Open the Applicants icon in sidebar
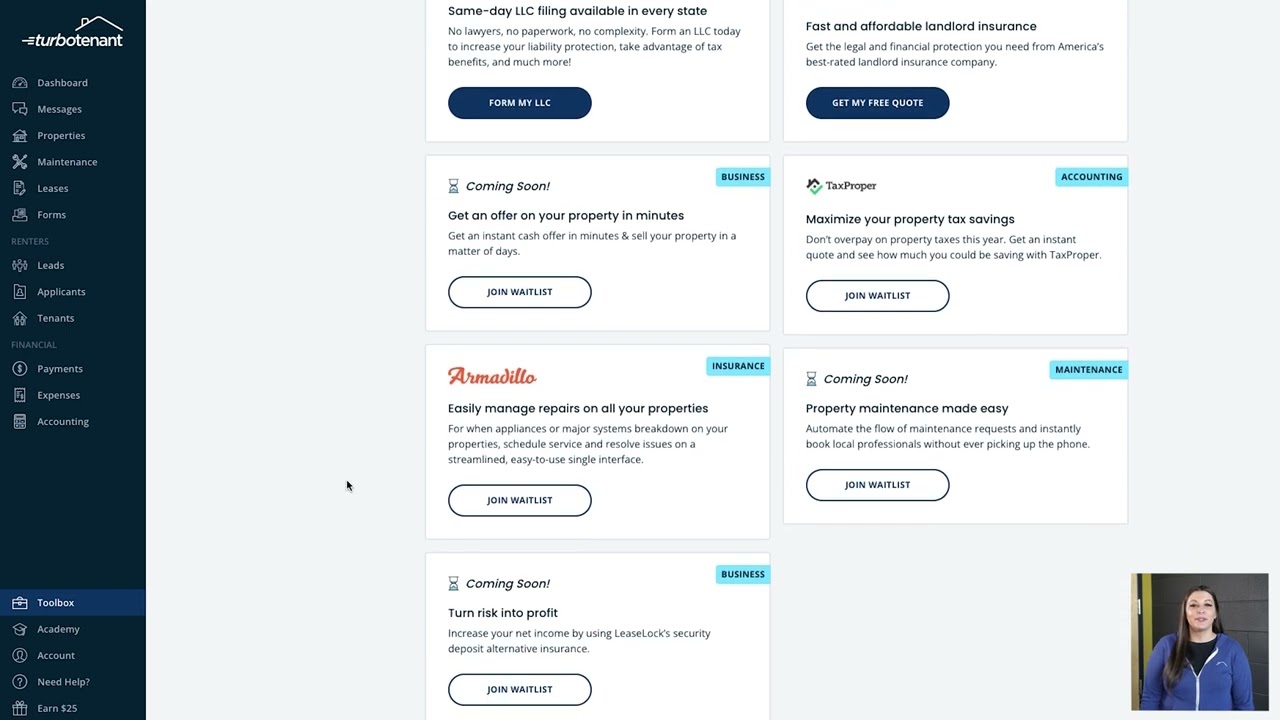 point(20,292)
